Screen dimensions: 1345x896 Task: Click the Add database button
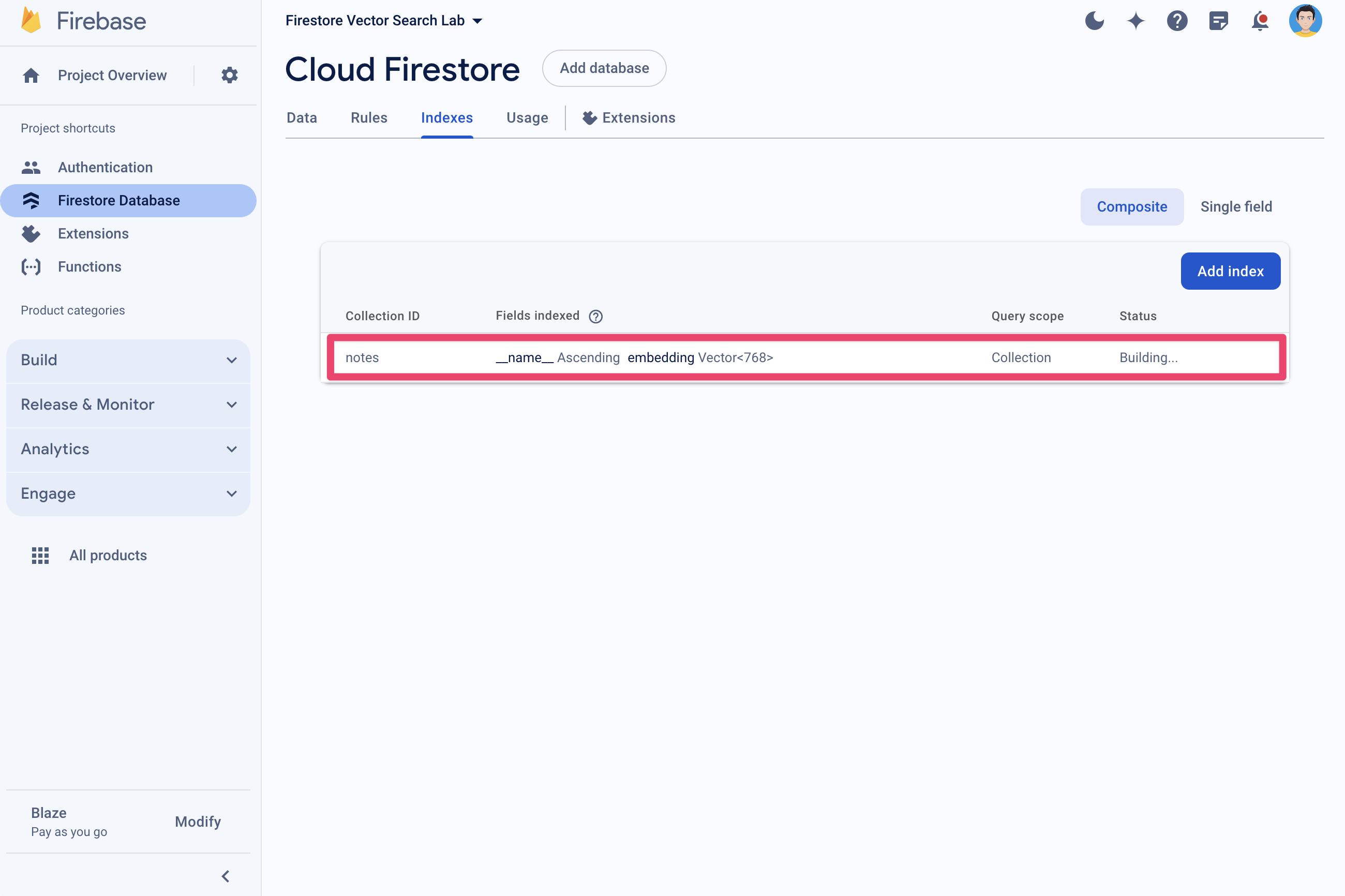point(604,68)
